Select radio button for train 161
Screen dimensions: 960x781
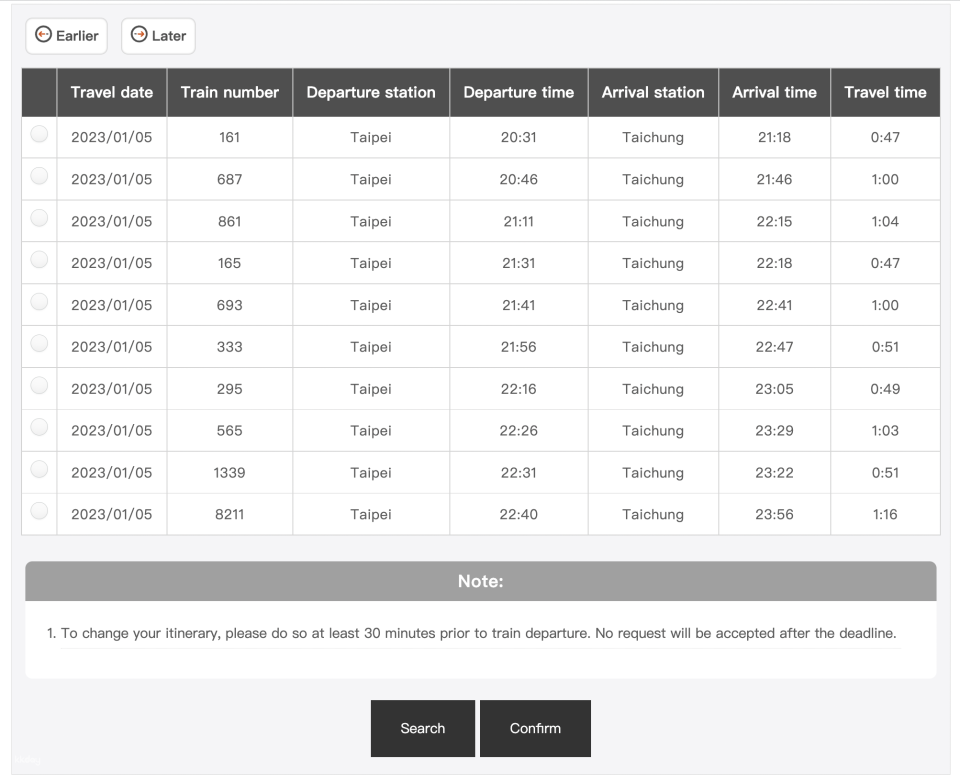39,134
